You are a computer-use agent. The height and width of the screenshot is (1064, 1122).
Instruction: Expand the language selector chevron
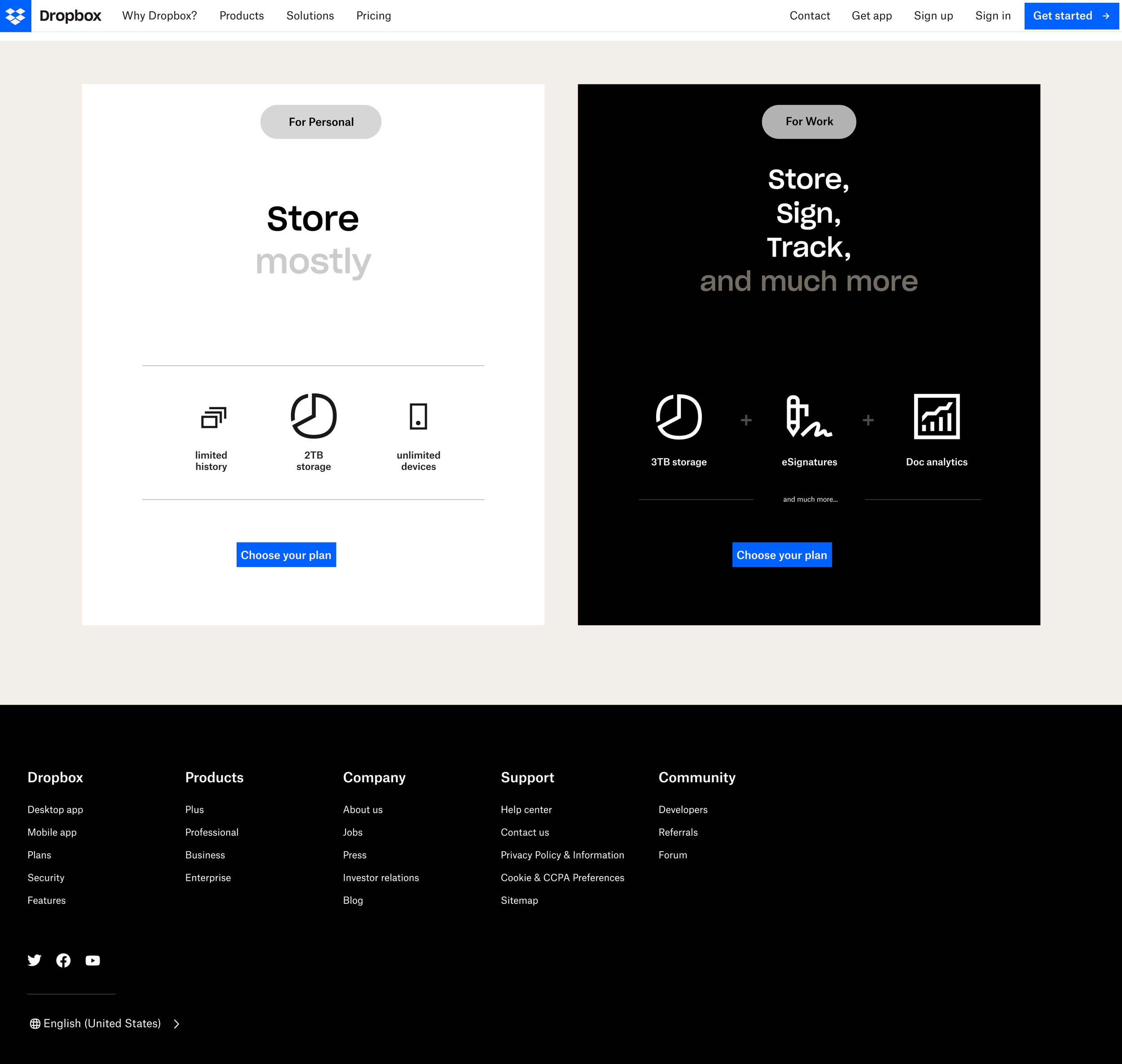[x=176, y=1024]
